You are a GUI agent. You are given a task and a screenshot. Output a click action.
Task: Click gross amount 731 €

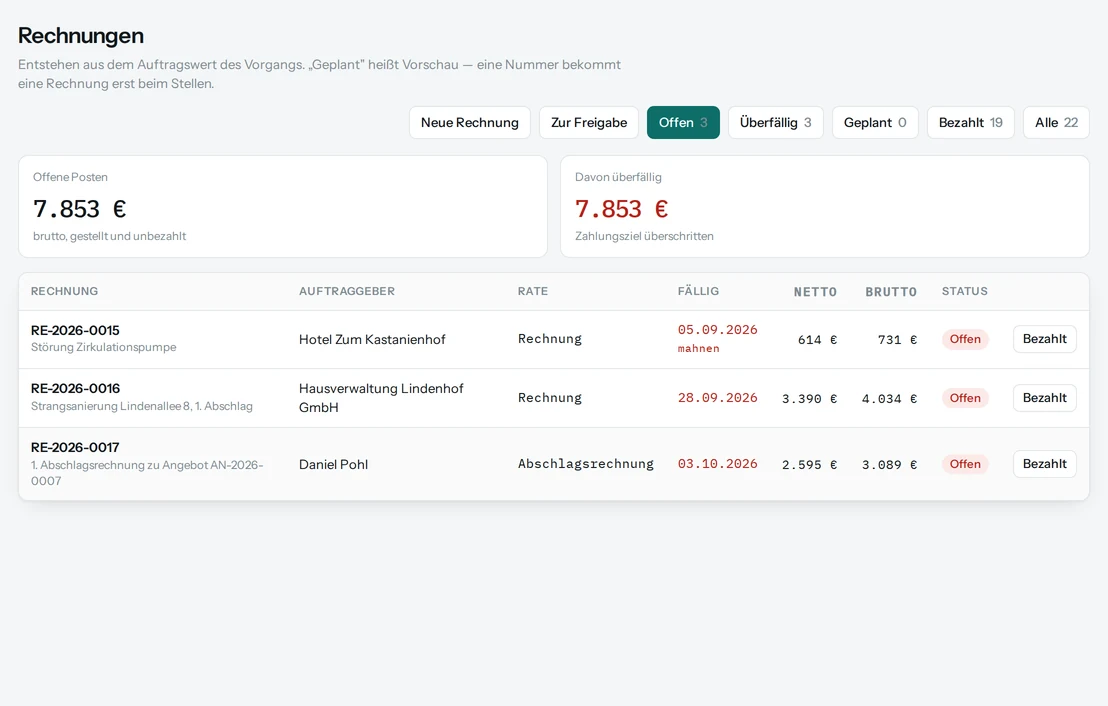coord(897,340)
